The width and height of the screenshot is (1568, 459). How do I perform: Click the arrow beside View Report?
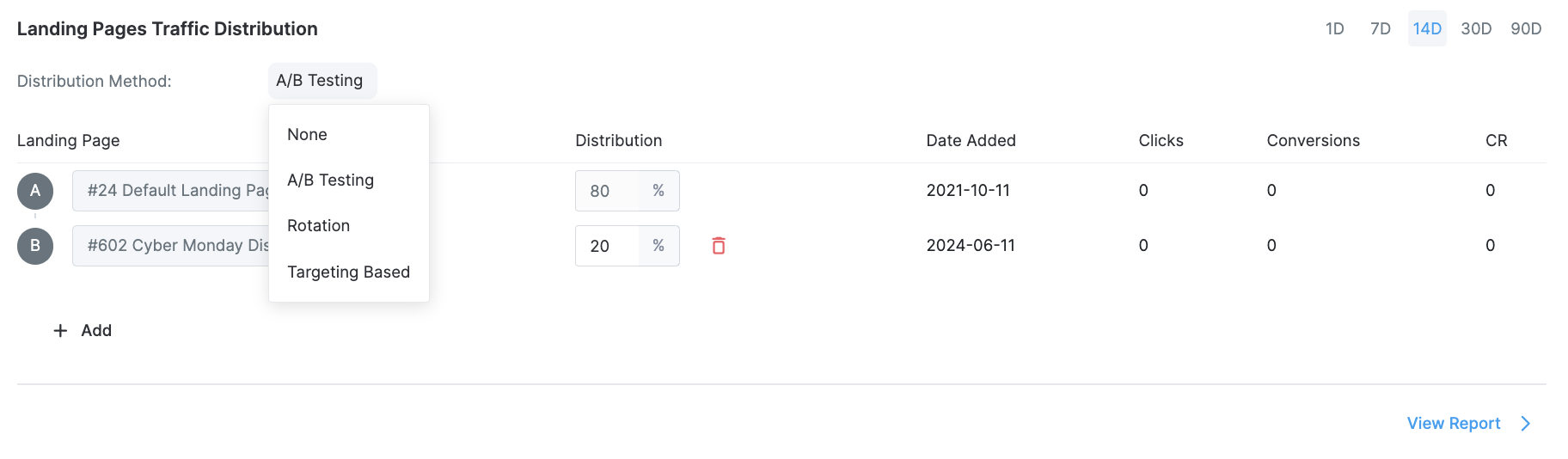click(1525, 424)
